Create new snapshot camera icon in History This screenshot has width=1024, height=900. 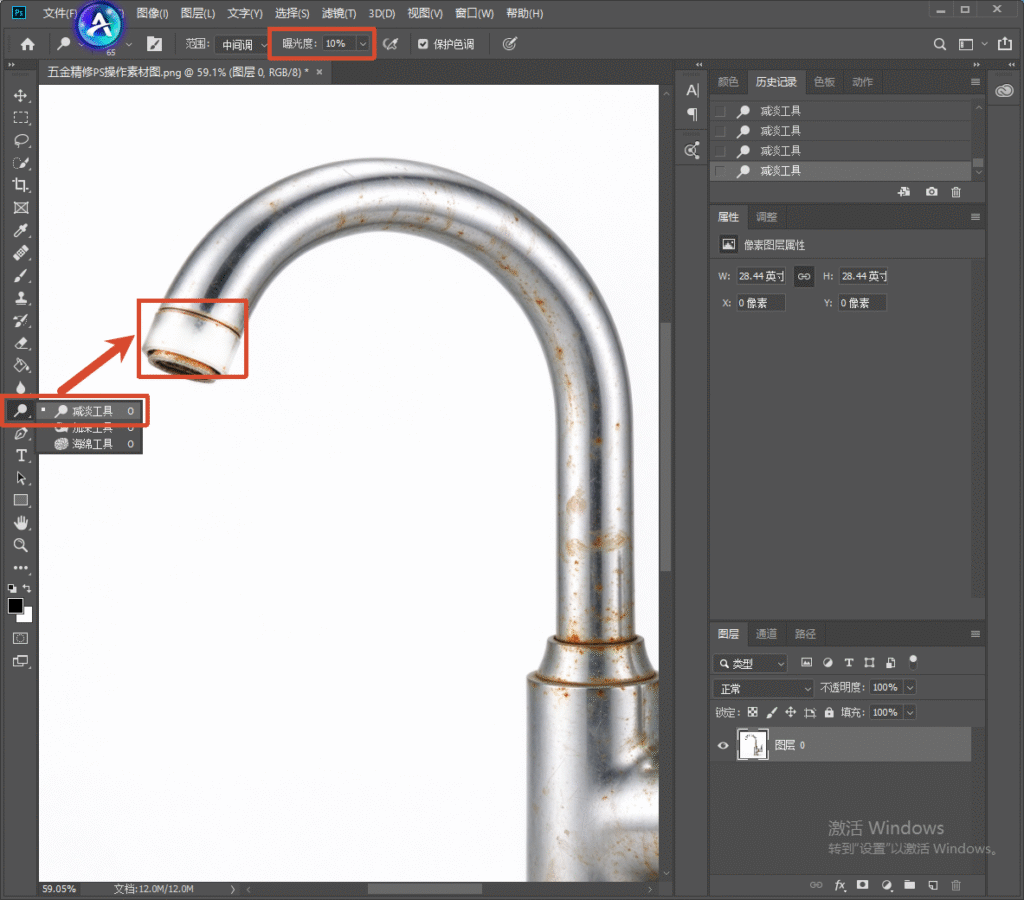click(x=931, y=191)
